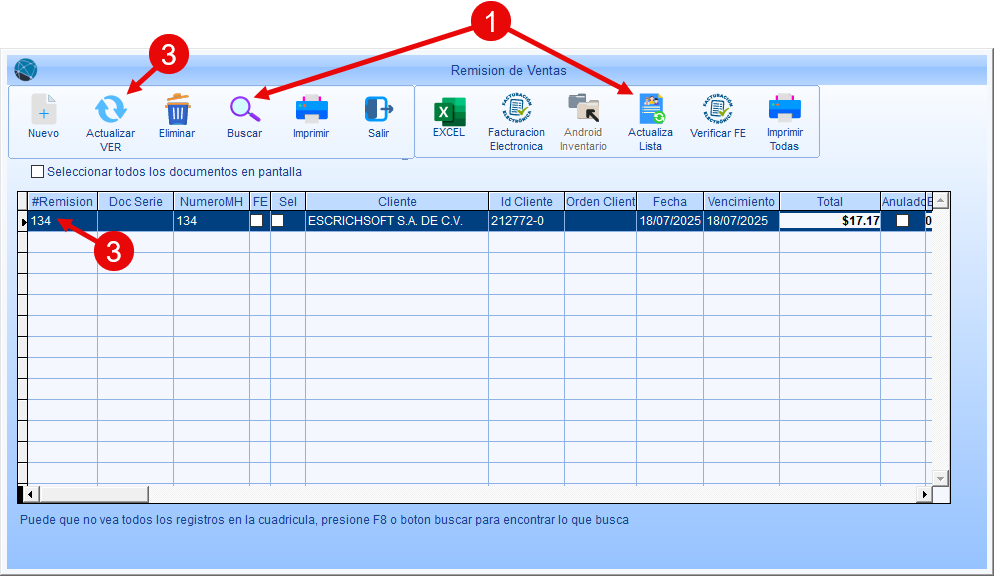Export with the EXCEL icon

(449, 110)
